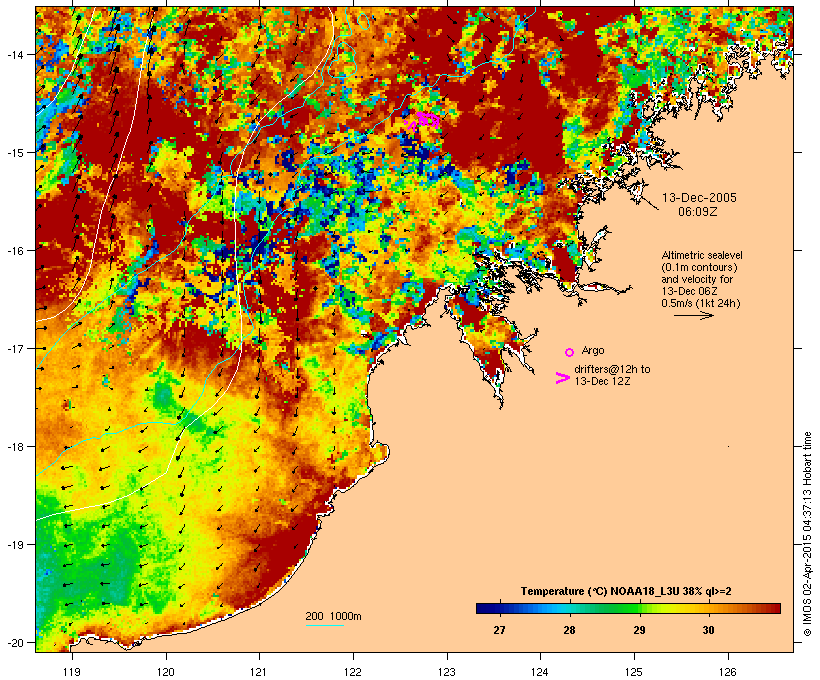
Task: Click the latitude axis label -14
Action: pyautogui.click(x=14, y=54)
